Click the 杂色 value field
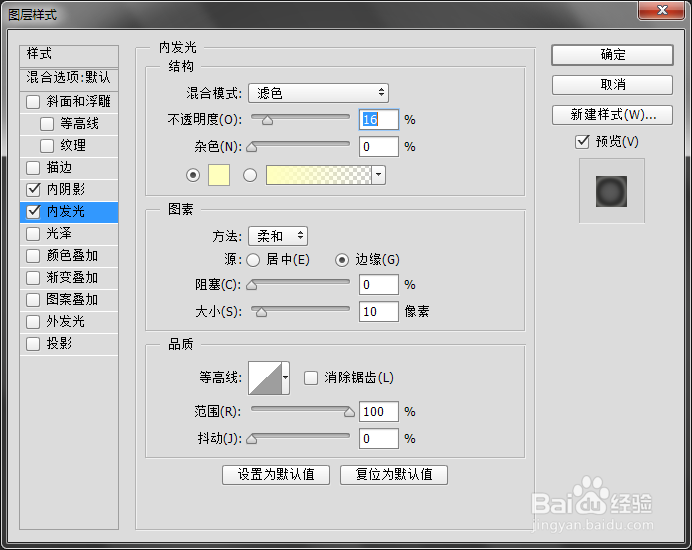This screenshot has height=550, width=692. [x=379, y=147]
